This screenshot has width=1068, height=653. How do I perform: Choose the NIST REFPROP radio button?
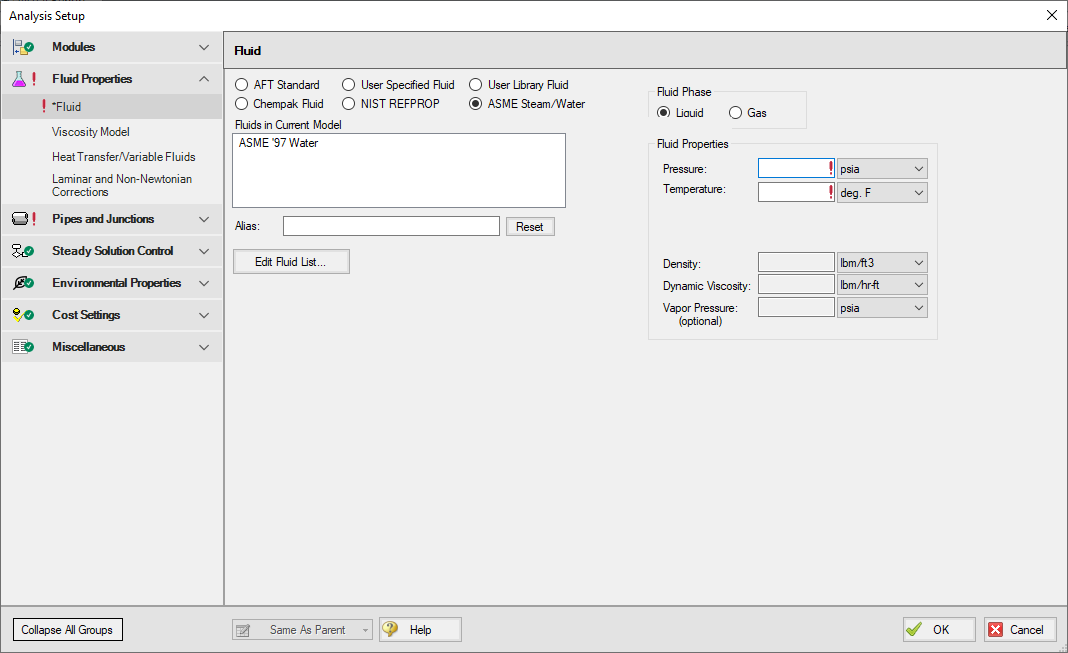pyautogui.click(x=349, y=103)
